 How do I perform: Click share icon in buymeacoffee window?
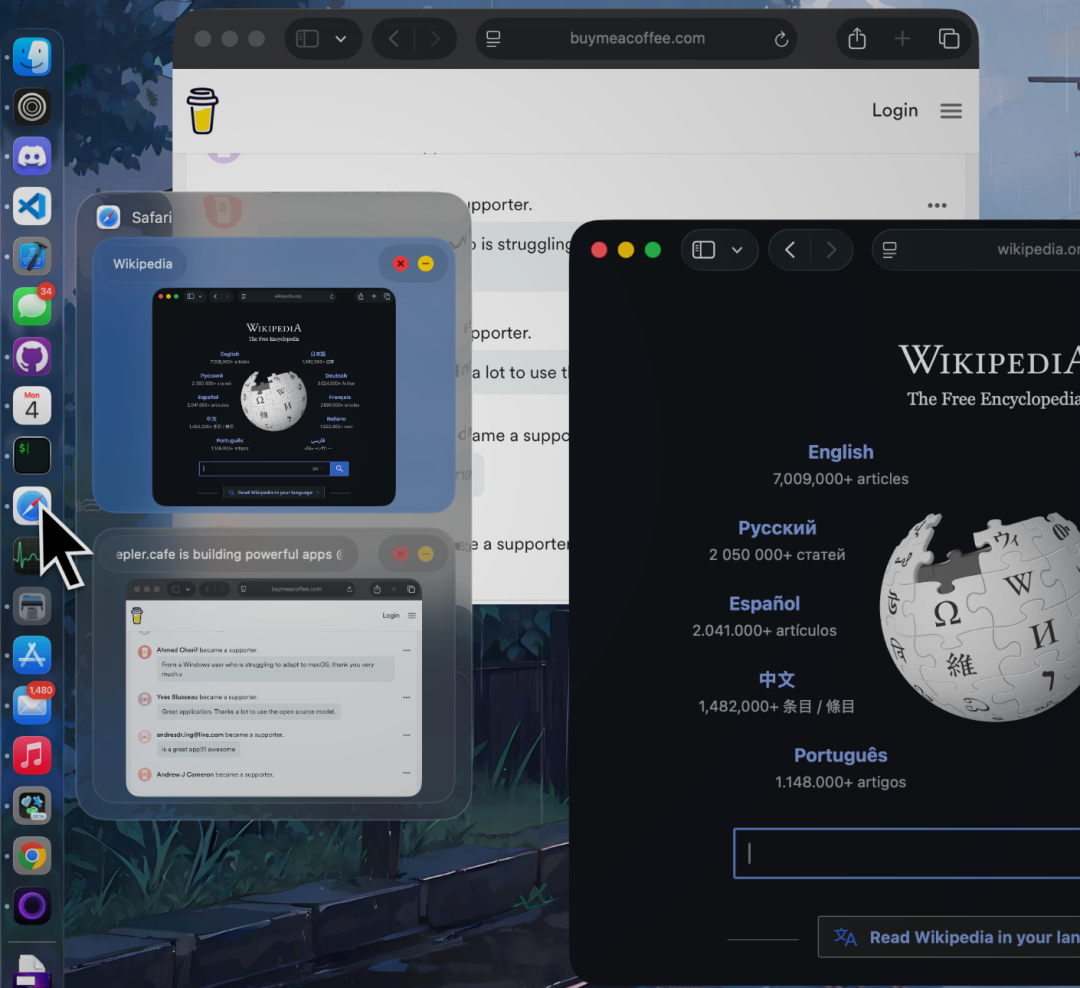tap(857, 39)
